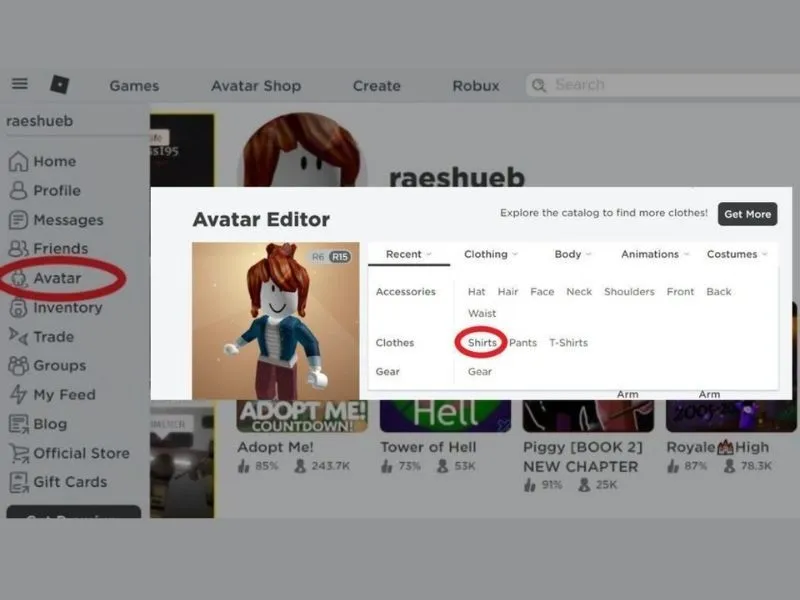Screen dimensions: 800x600
Task: Click into the Search field
Action: [x=663, y=85]
